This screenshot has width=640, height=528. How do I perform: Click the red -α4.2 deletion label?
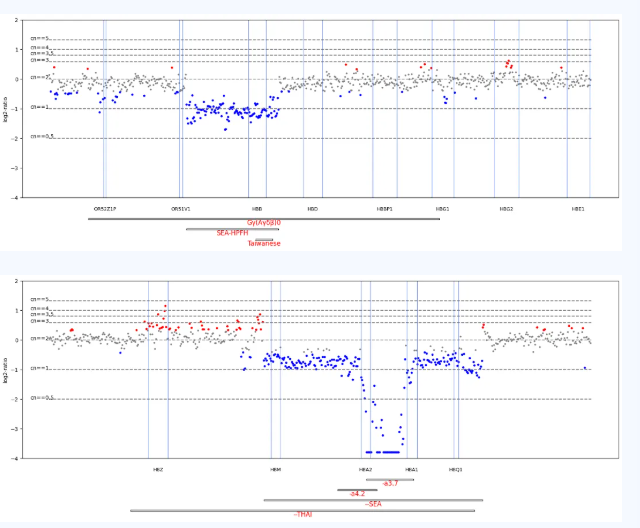[357, 494]
